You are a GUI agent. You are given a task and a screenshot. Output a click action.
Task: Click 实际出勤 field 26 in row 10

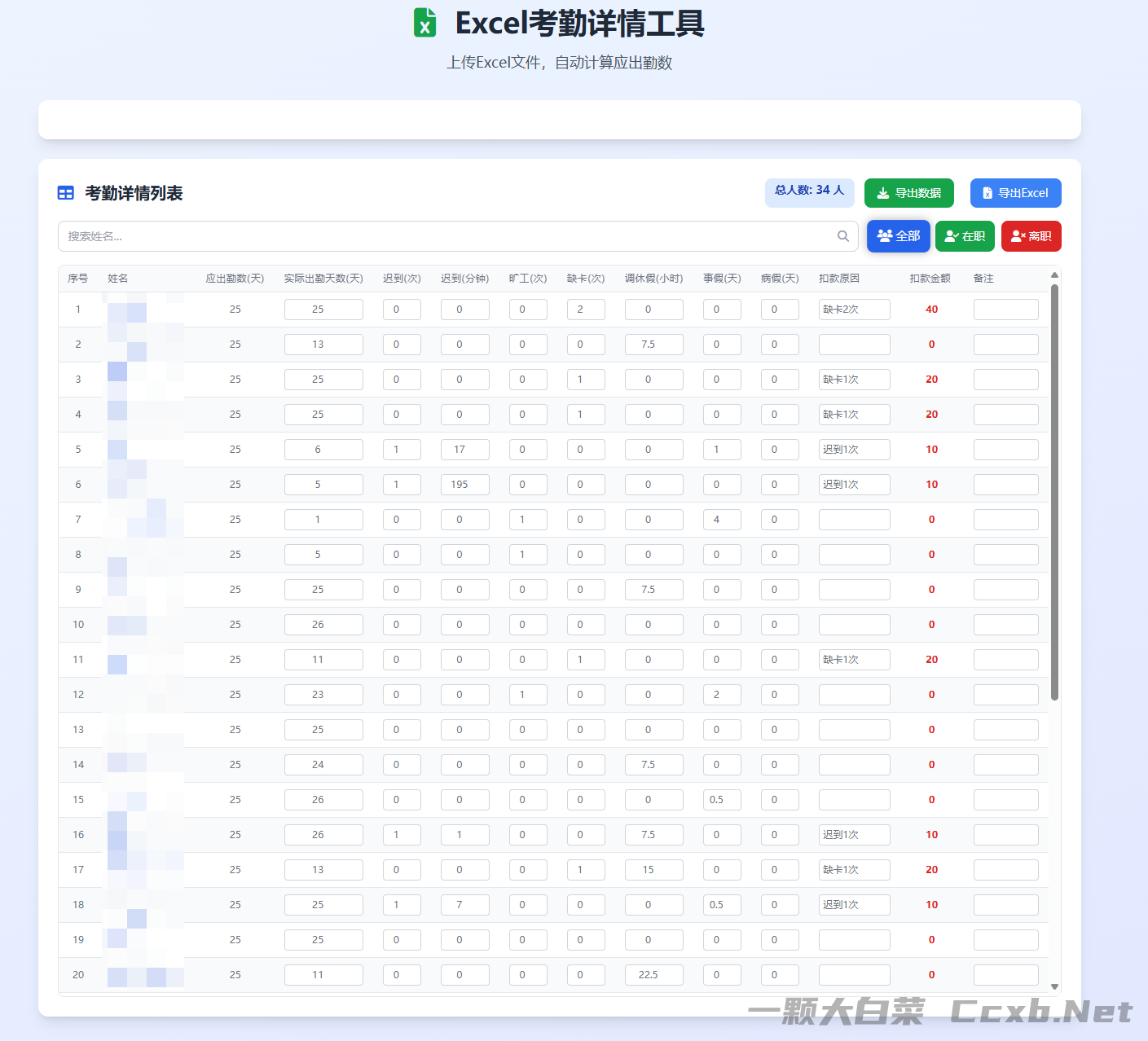pos(323,625)
